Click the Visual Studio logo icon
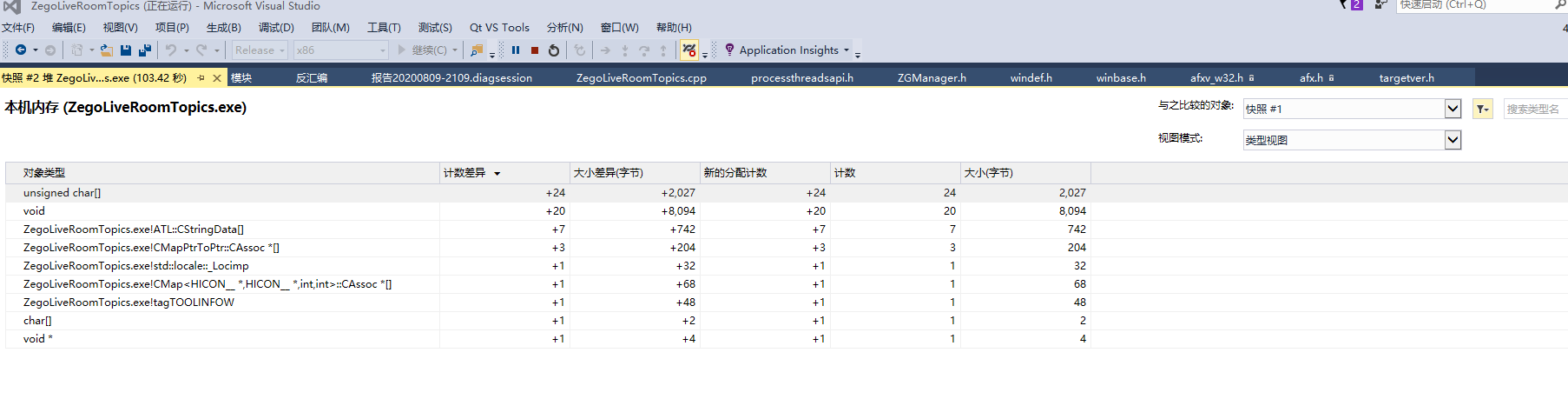Screen dimensions: 1568x399 12,6
